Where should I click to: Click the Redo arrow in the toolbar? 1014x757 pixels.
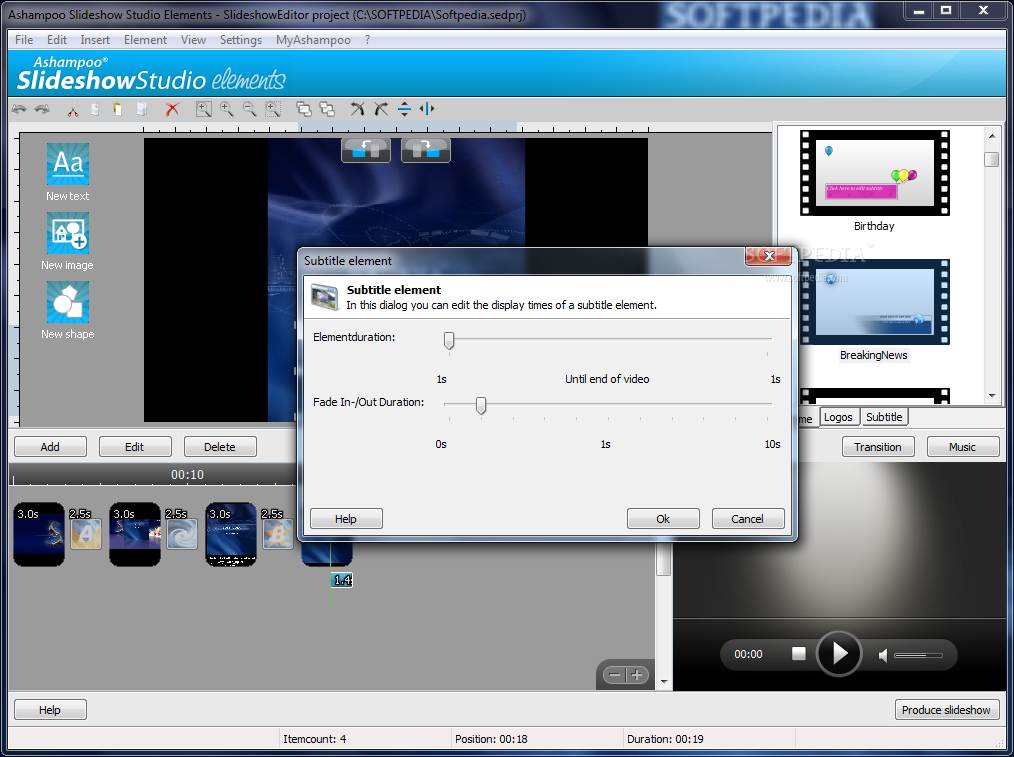(42, 109)
